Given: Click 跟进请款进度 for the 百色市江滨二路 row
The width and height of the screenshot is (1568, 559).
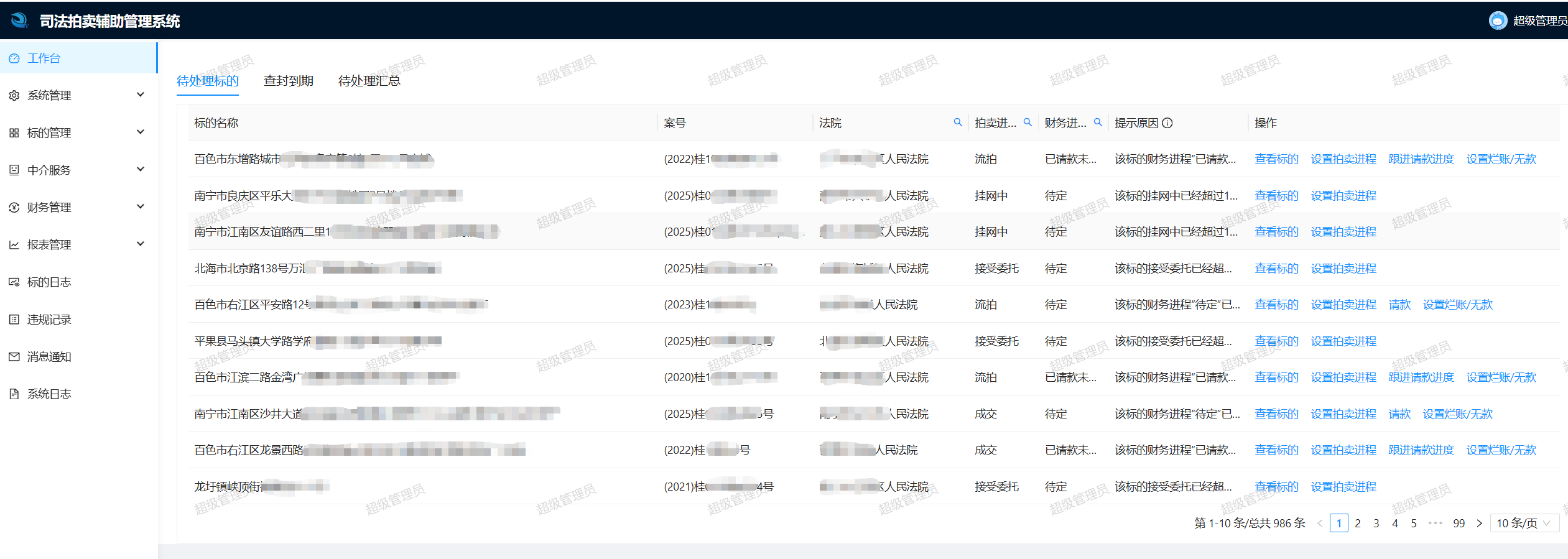Looking at the screenshot, I should tap(1421, 377).
